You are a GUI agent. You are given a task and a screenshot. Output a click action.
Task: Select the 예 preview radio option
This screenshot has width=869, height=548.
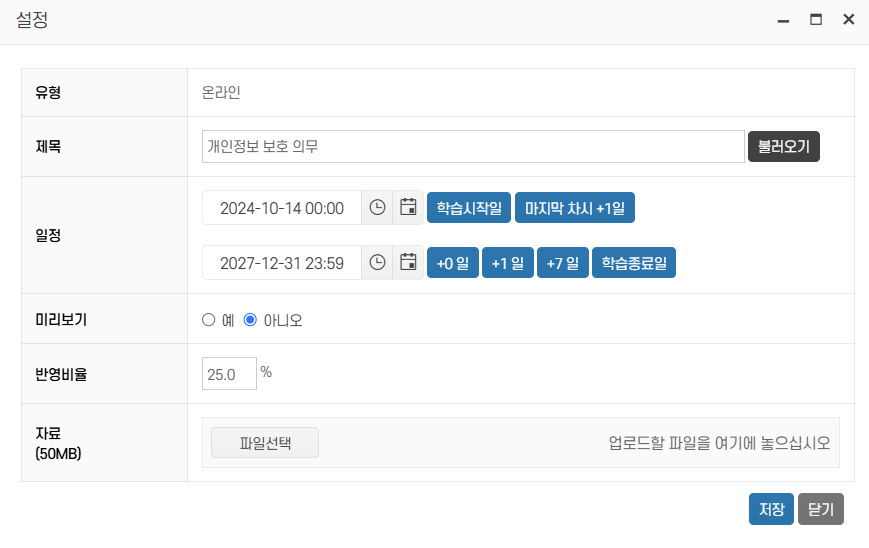coord(209,320)
